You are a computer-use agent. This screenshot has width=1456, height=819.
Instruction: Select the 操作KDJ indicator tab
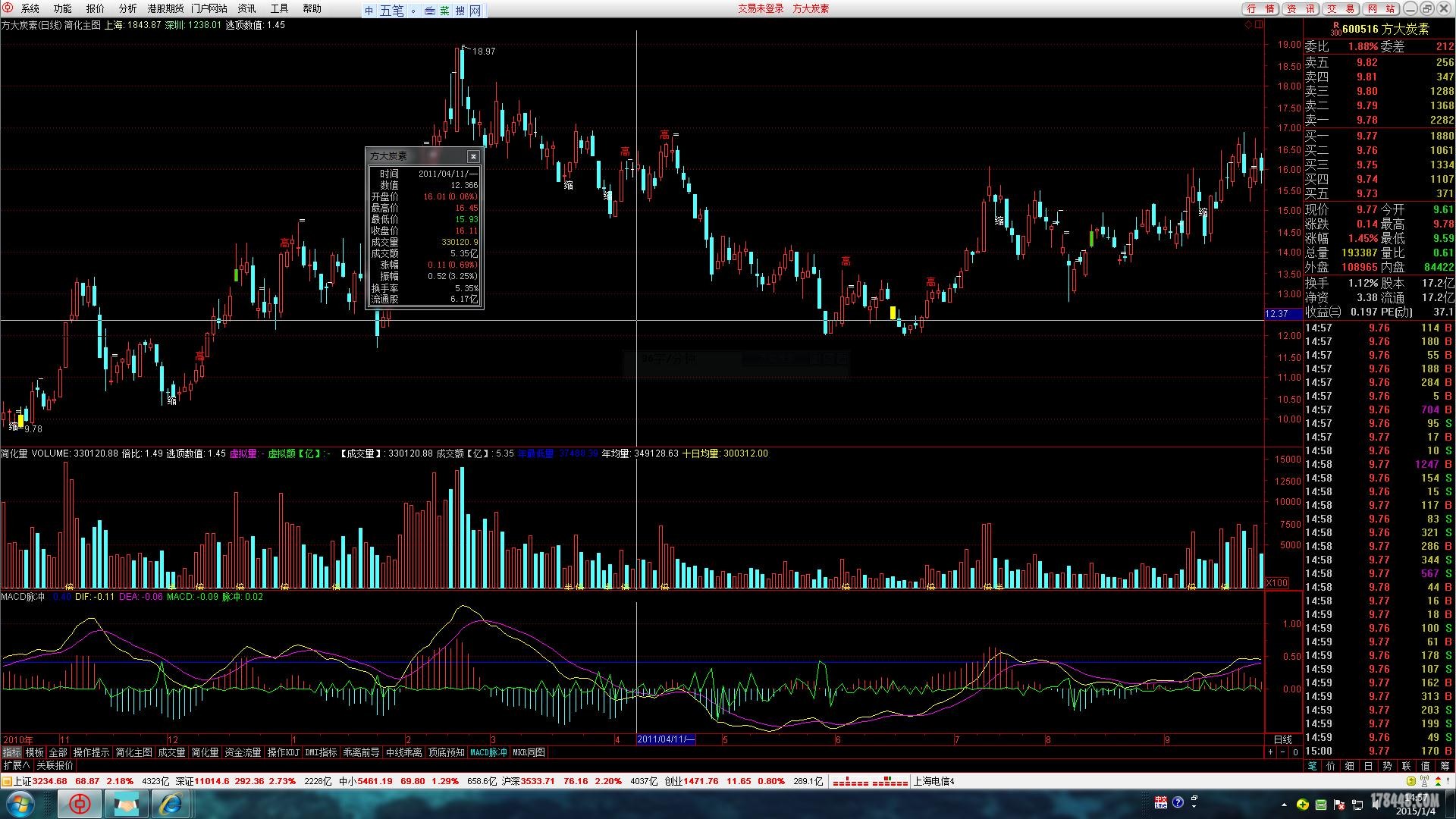coord(283,752)
